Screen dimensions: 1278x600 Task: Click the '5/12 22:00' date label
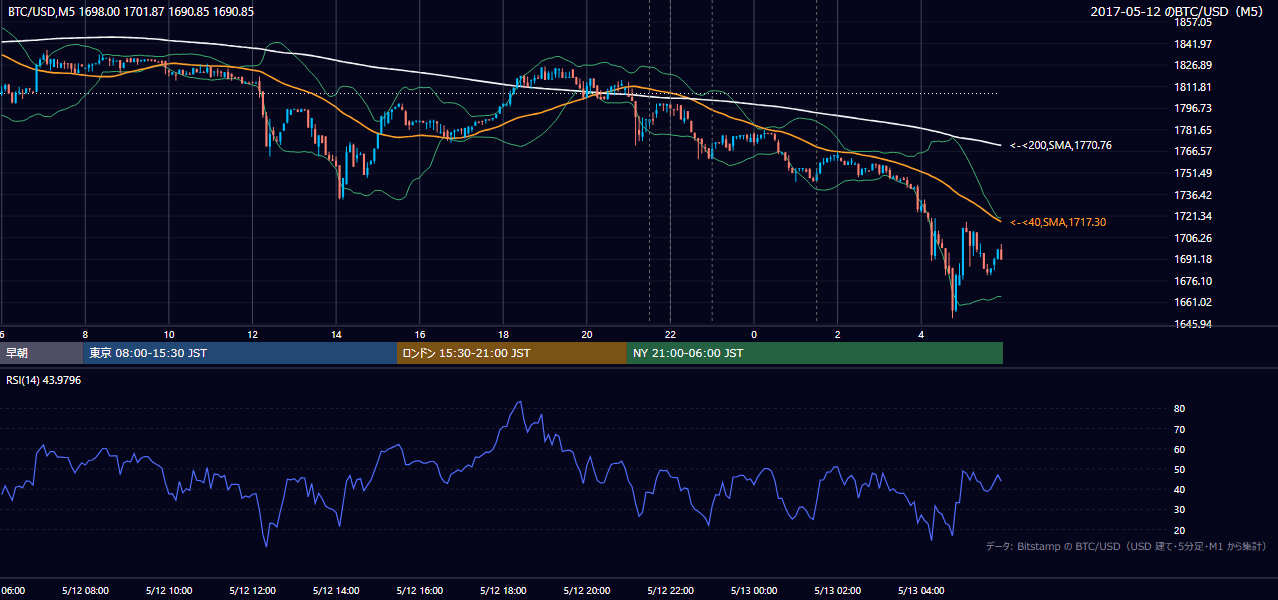pos(669,590)
